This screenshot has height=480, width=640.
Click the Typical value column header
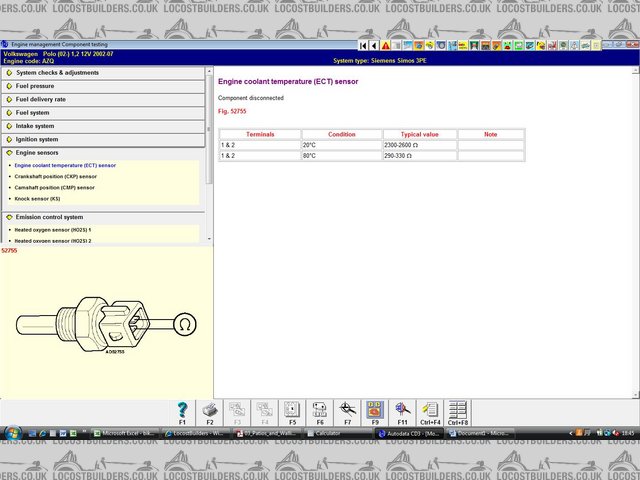(x=420, y=134)
